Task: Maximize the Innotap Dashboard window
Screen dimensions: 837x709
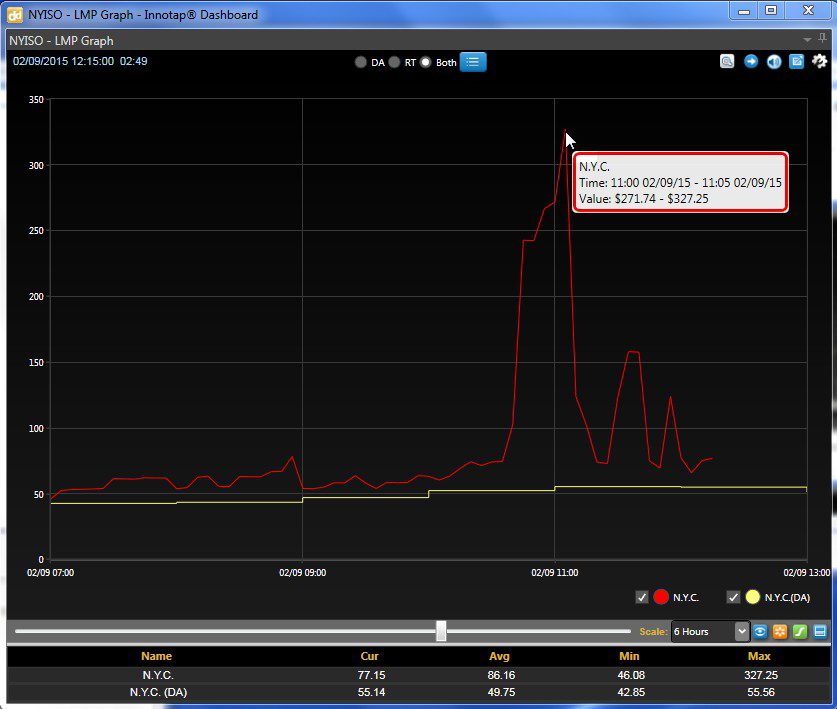Action: [x=771, y=11]
